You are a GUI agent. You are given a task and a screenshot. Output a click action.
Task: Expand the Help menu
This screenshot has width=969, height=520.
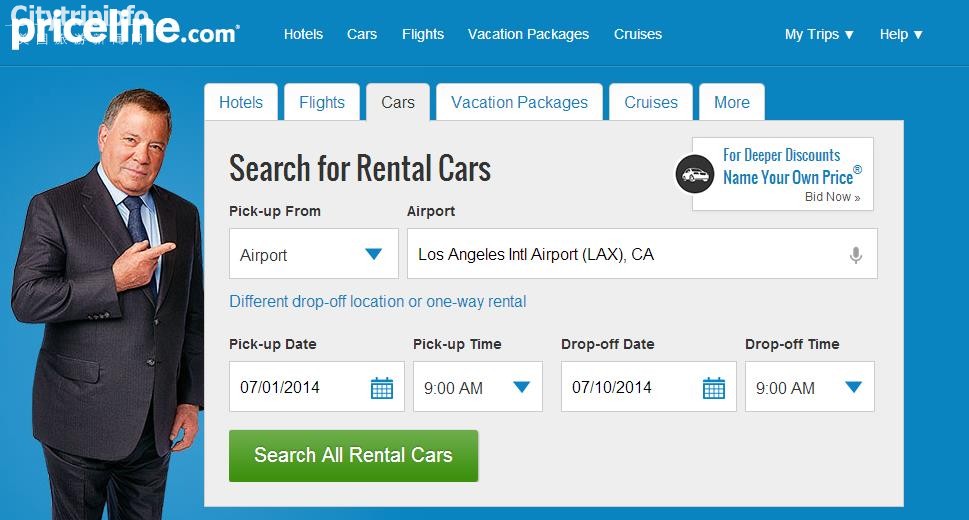tap(901, 34)
